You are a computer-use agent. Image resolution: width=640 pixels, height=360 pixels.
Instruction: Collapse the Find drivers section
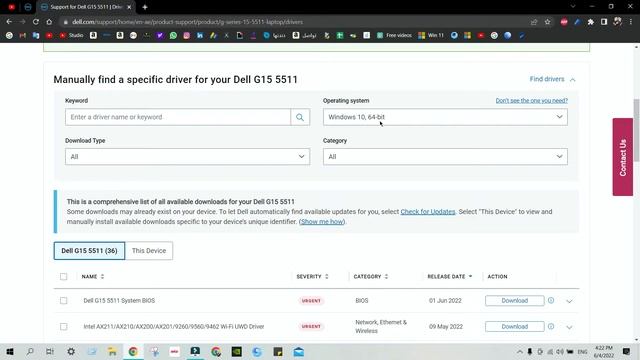point(553,79)
